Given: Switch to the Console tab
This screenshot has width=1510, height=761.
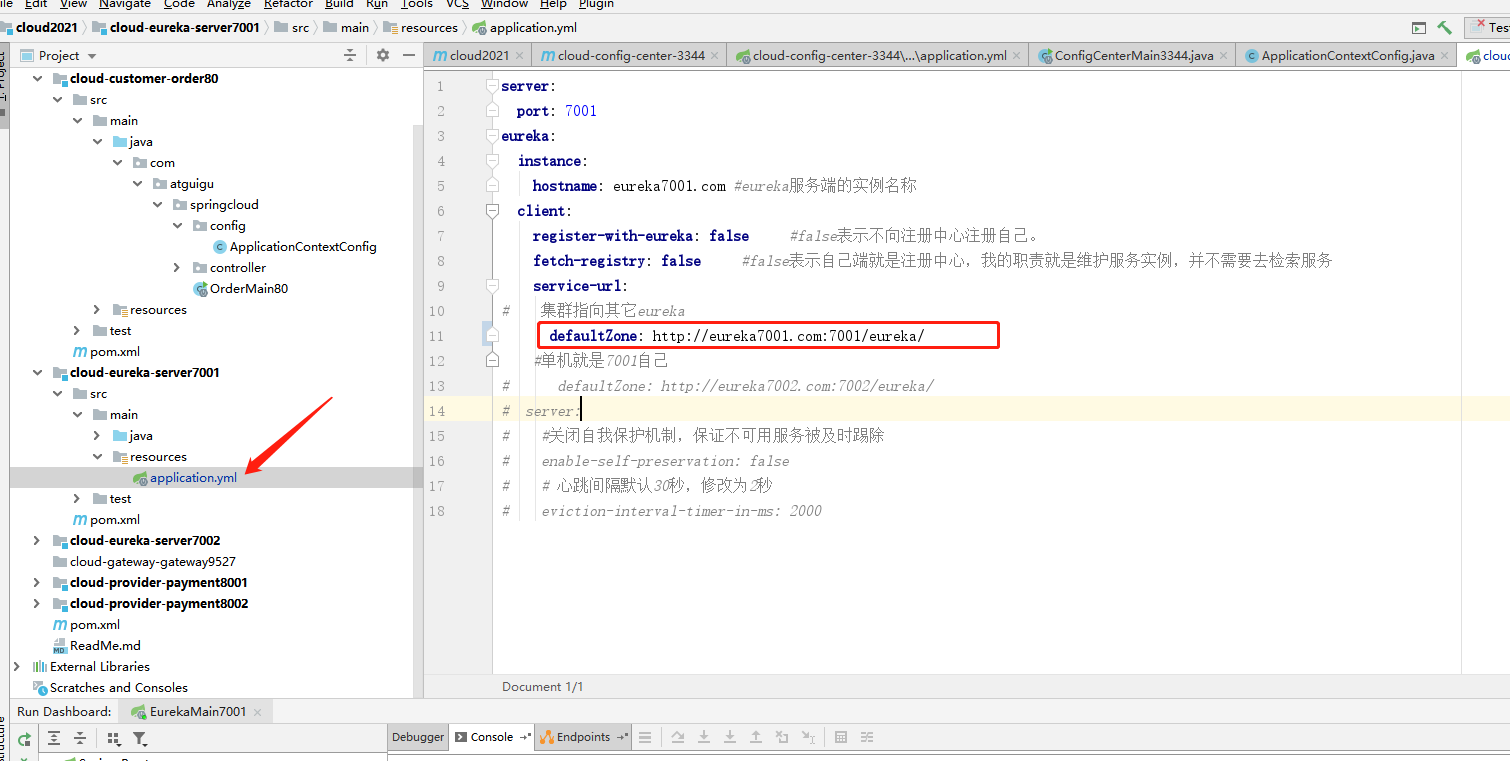Looking at the screenshot, I should pos(492,737).
